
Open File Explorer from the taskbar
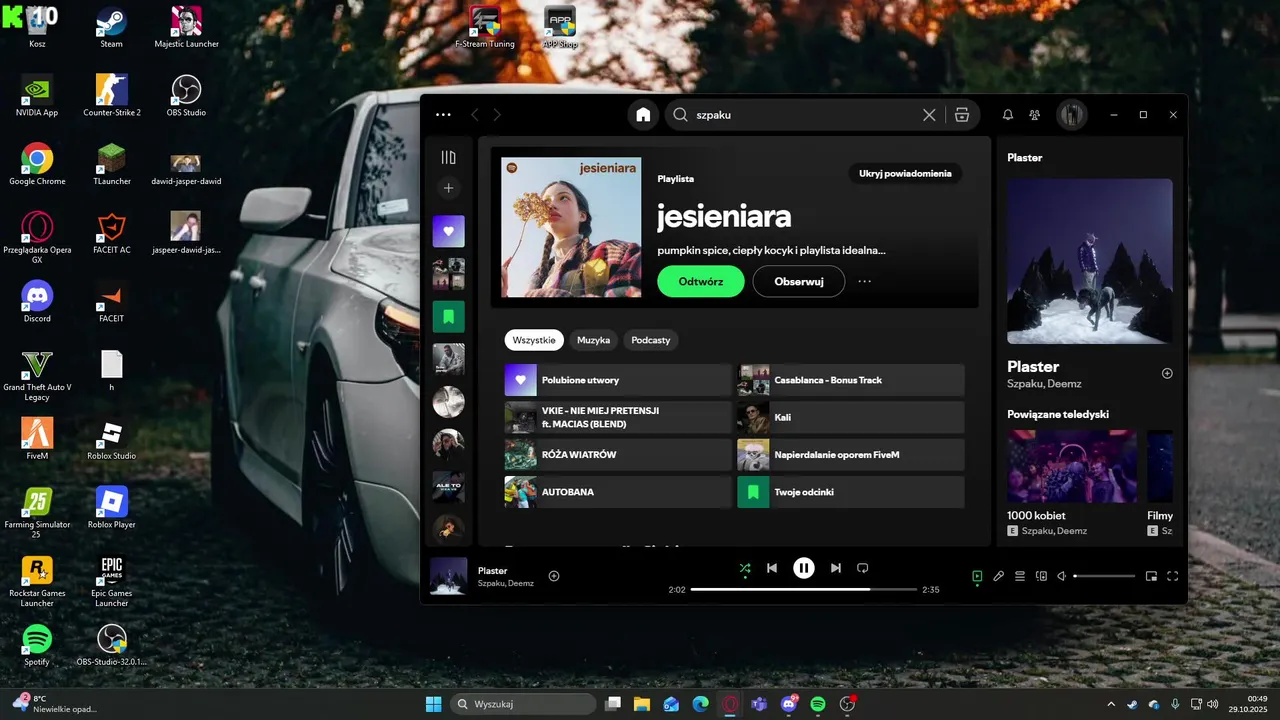pyautogui.click(x=641, y=704)
